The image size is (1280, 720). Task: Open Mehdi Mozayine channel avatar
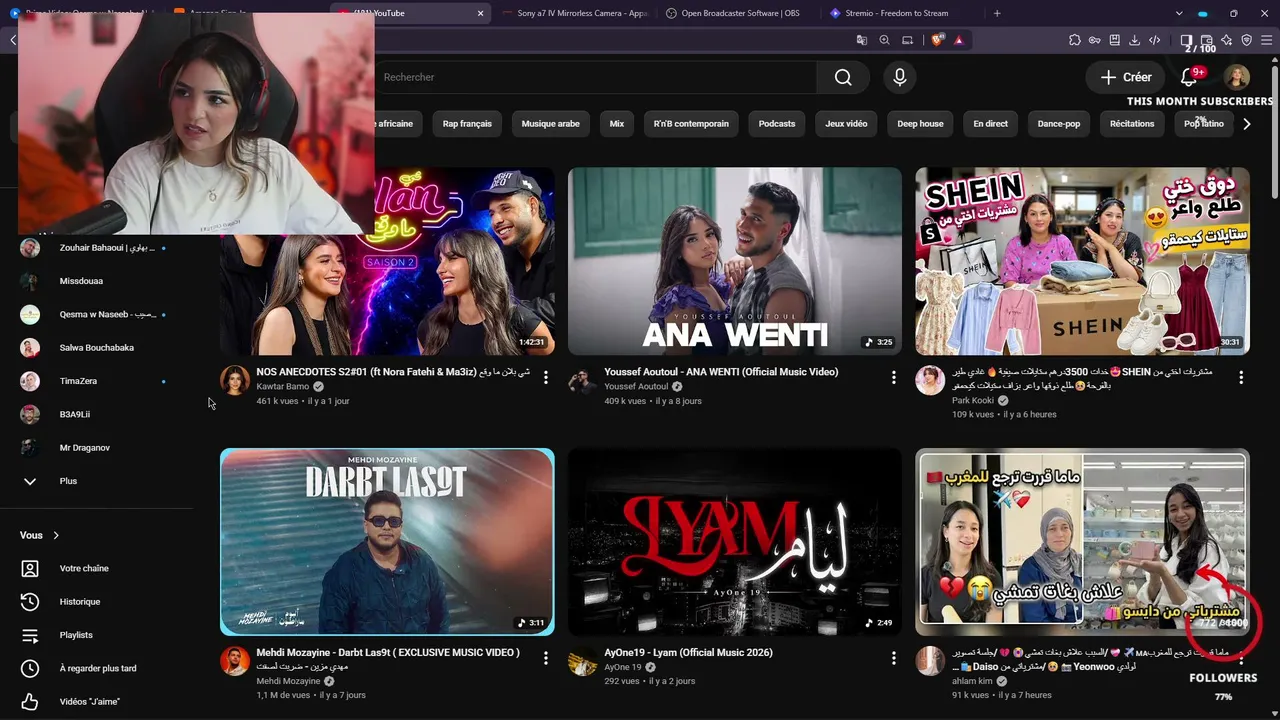pos(235,661)
